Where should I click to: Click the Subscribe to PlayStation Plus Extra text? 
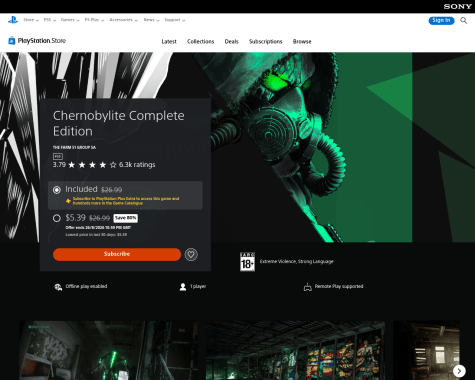click(x=126, y=201)
